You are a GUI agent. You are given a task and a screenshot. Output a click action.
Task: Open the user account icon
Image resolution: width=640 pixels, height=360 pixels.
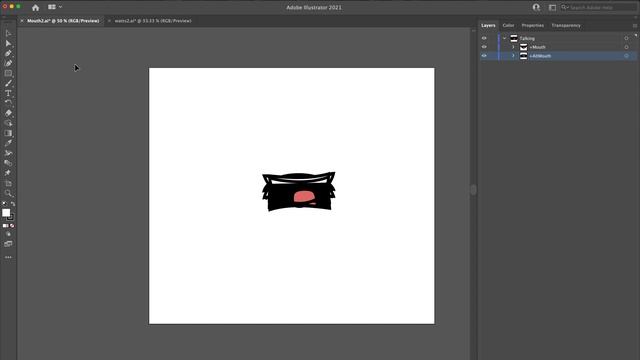(x=536, y=7)
